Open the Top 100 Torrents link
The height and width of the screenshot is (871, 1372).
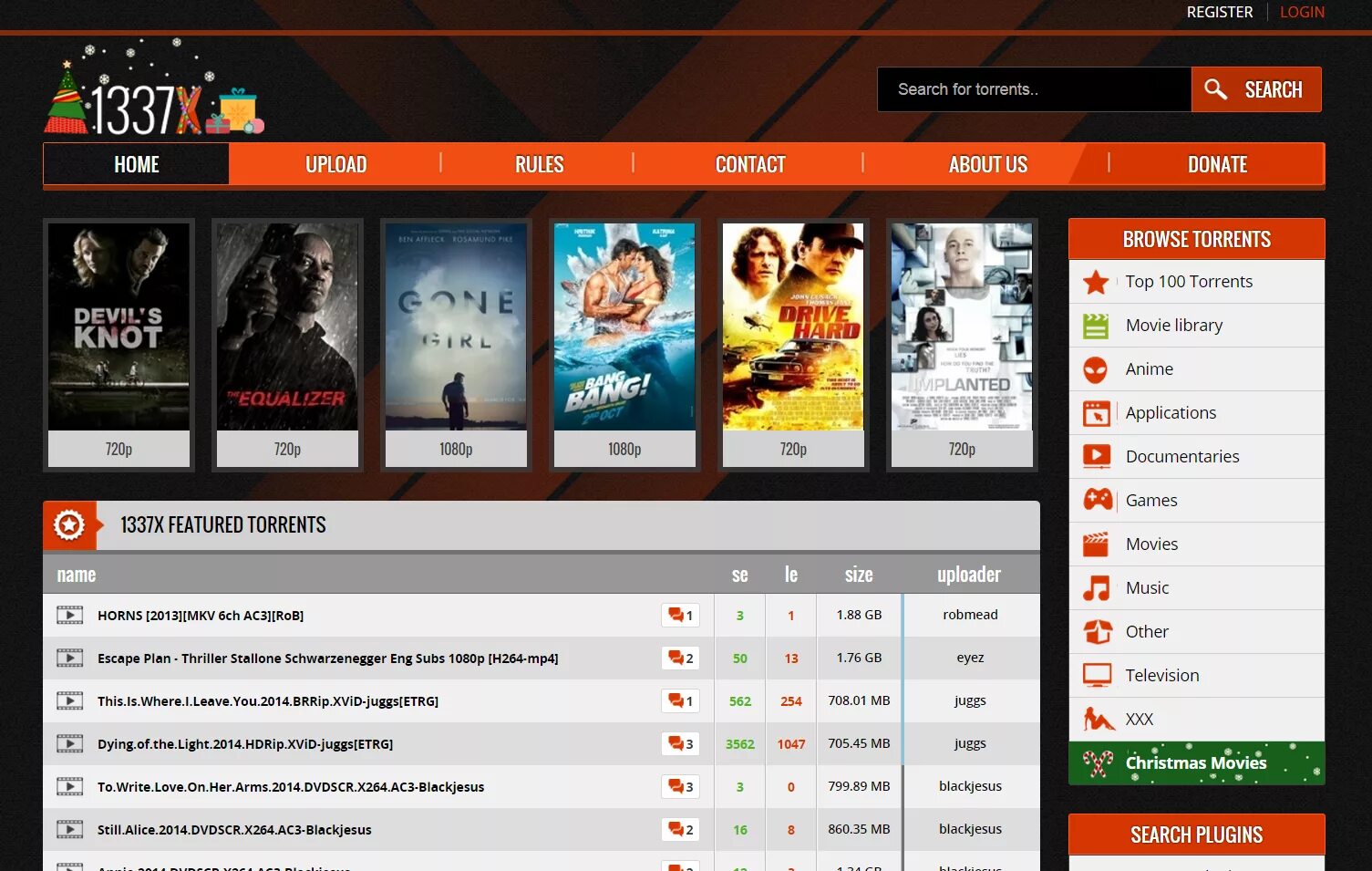pyautogui.click(x=1189, y=282)
